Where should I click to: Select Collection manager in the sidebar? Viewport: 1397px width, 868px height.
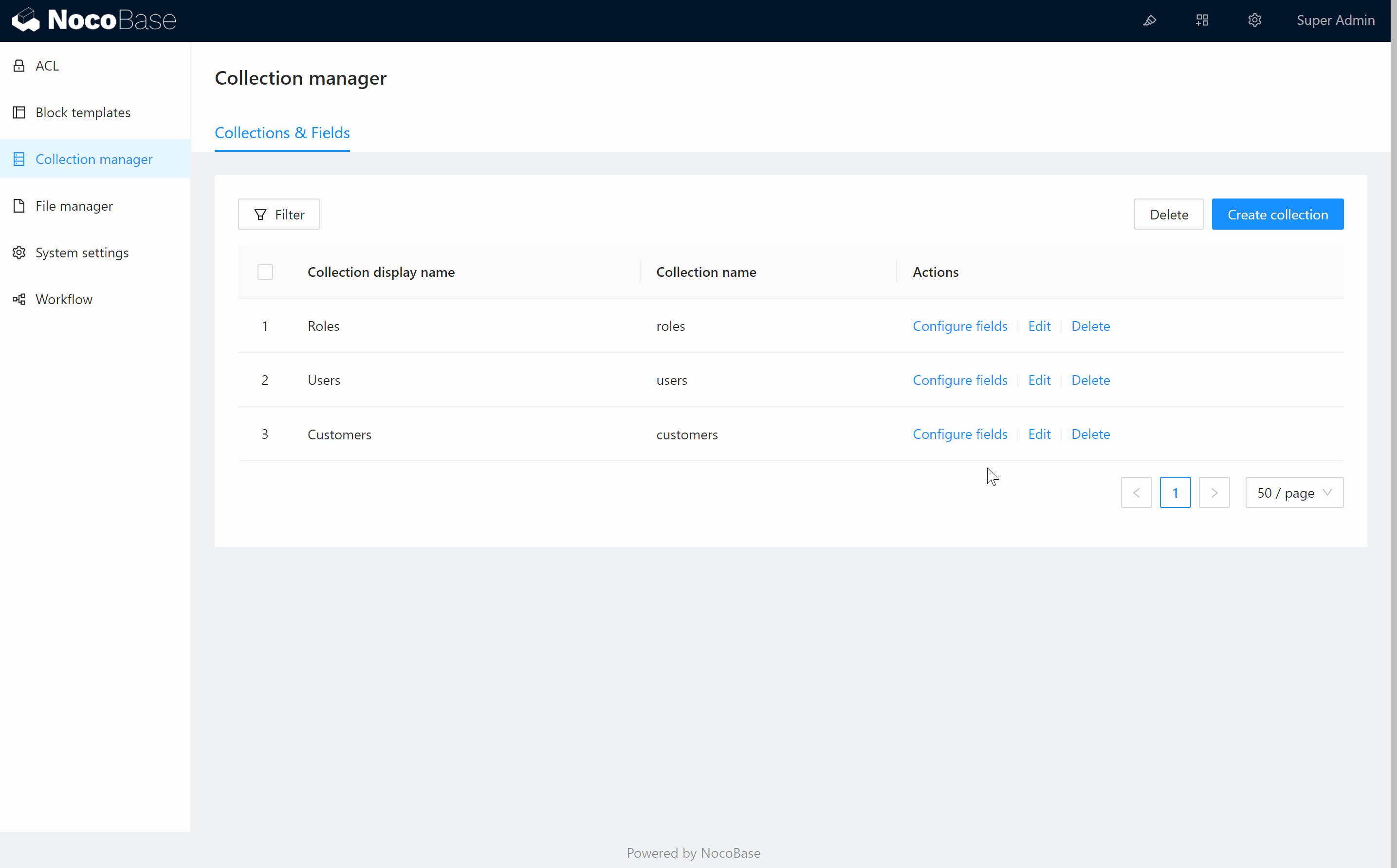(94, 159)
